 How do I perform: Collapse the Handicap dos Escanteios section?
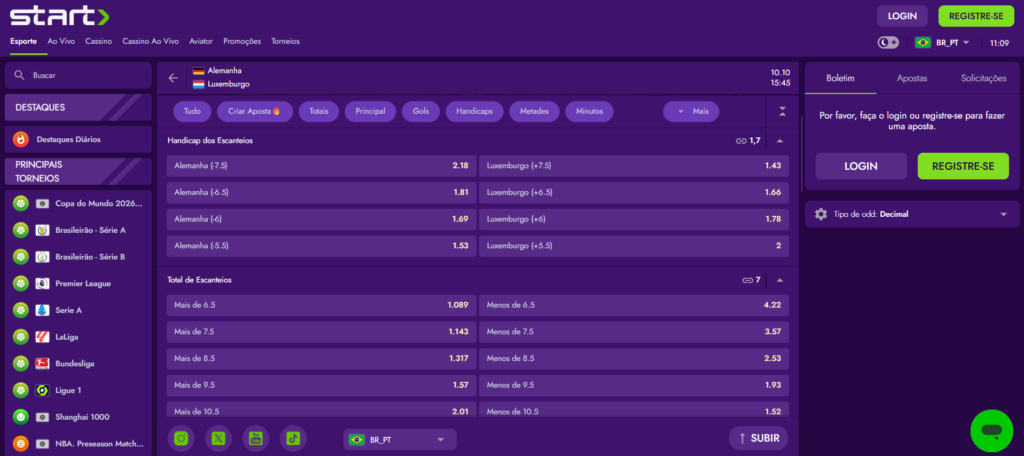point(779,141)
